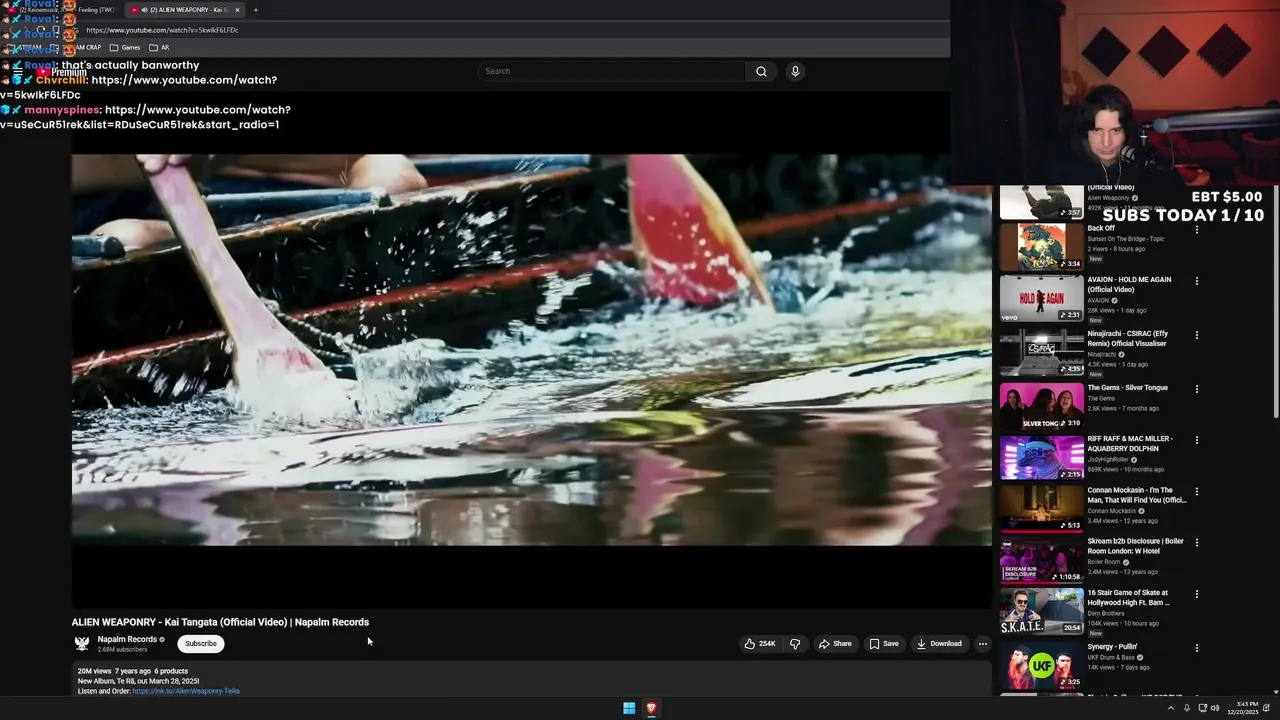Click title 'The Gems - Silver Tongue'
This screenshot has width=1280, height=720.
(x=1127, y=388)
